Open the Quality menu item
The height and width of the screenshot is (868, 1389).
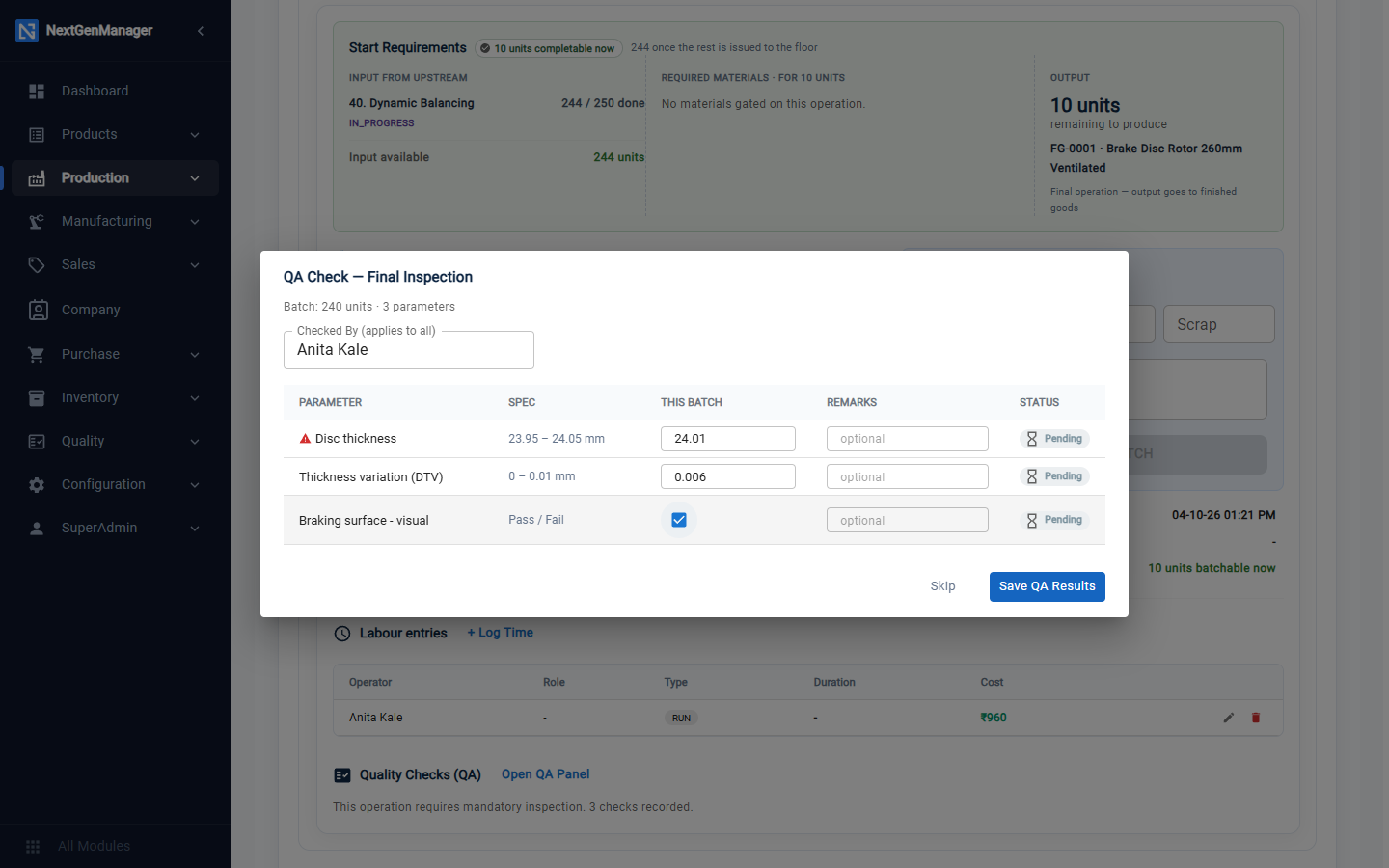[x=116, y=441]
